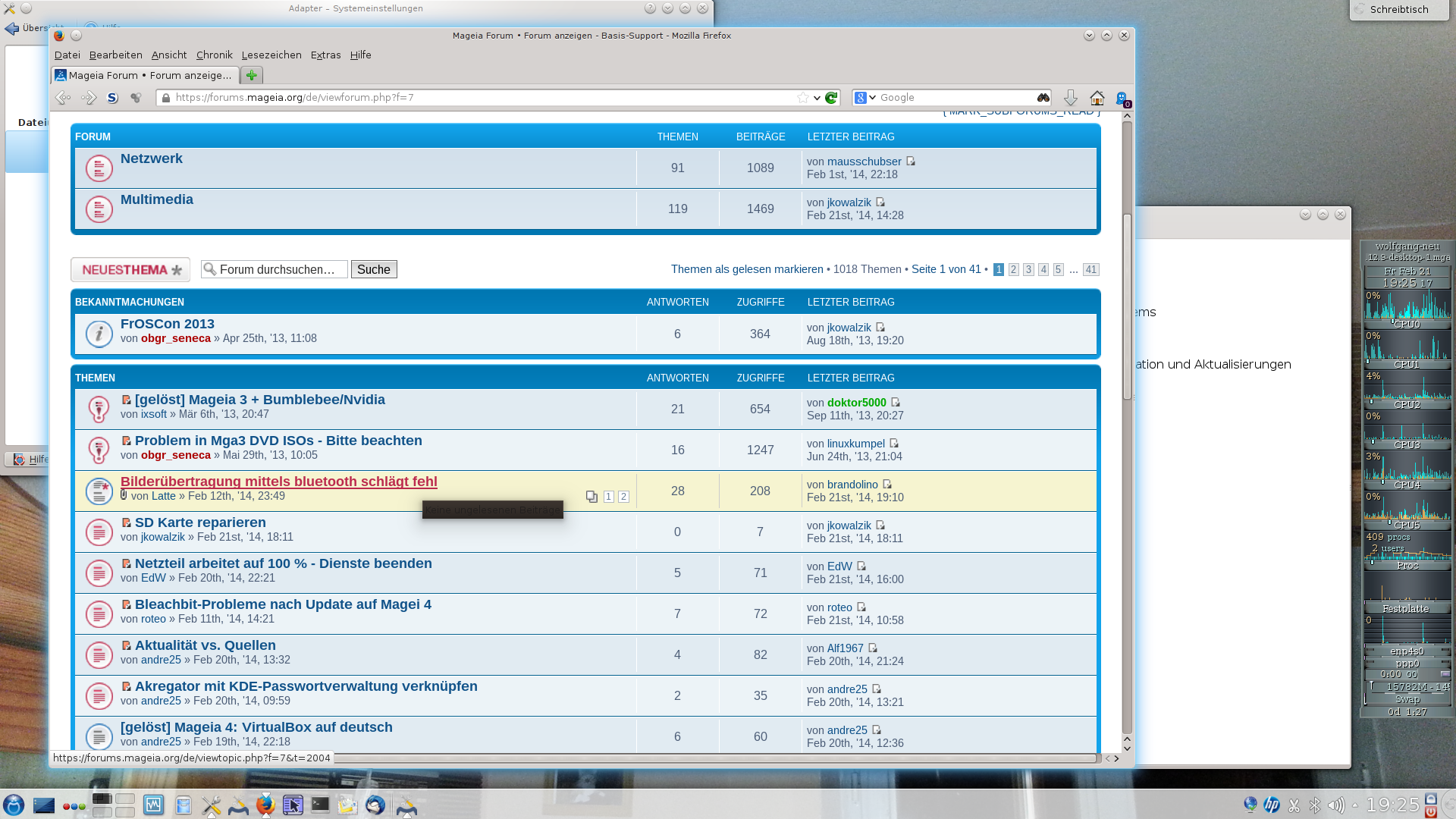View last post icon for mausschubser
This screenshot has width=1456, height=819.
(911, 162)
